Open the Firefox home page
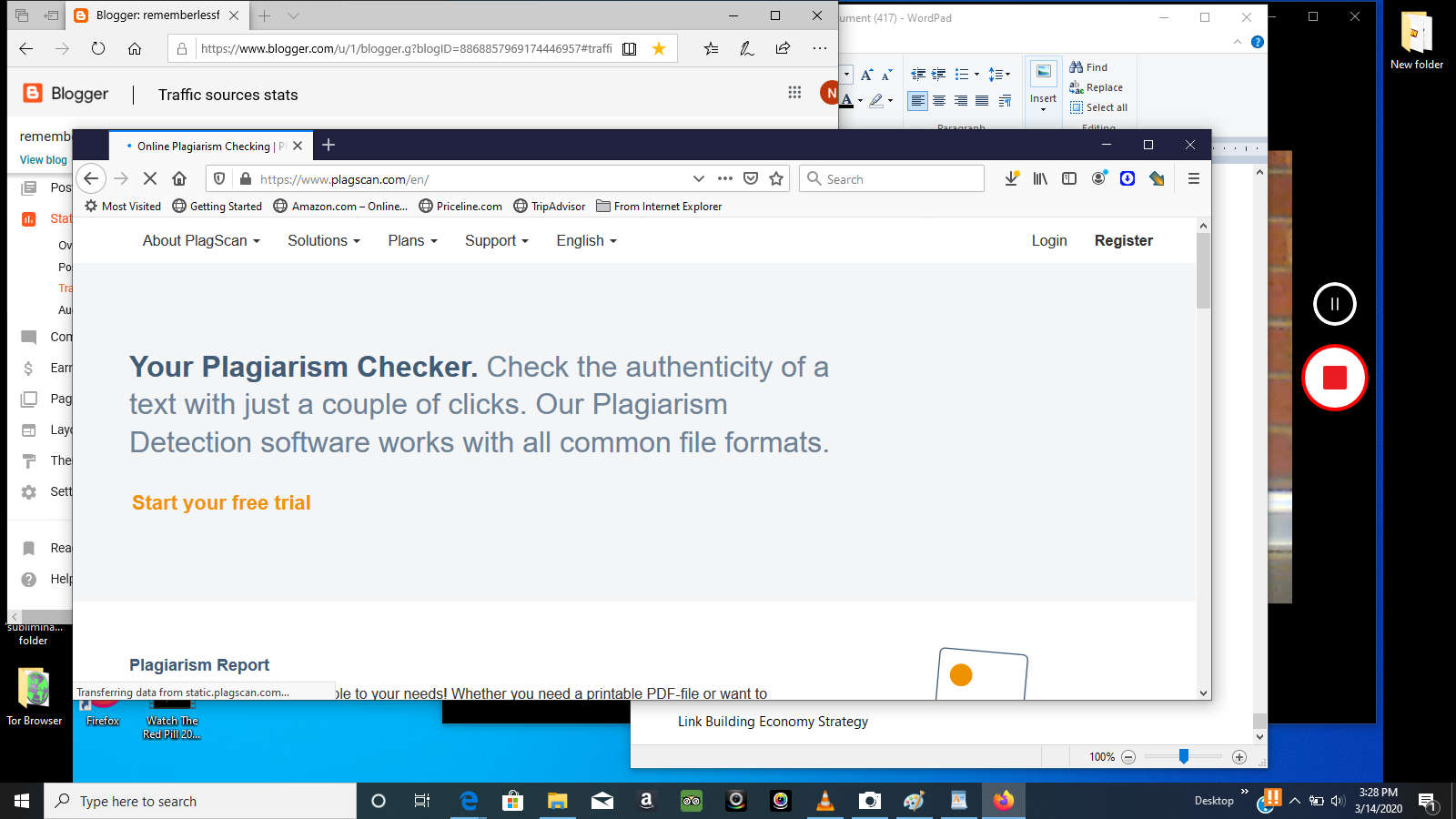1456x819 pixels. click(179, 178)
